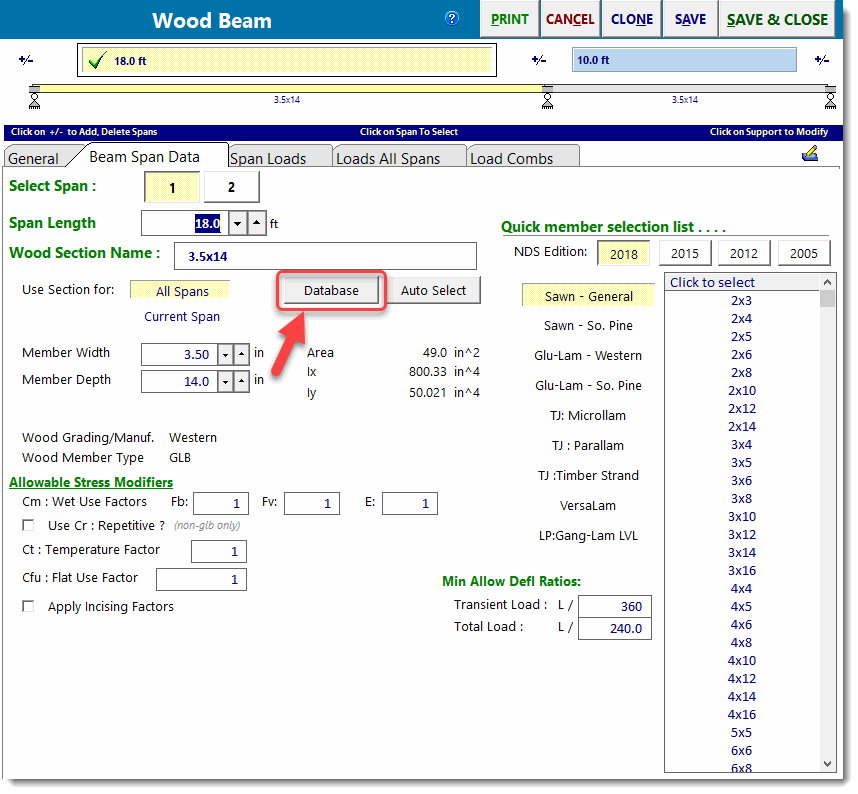Click the middle support symbol to modify it
The width and height of the screenshot is (858, 794).
click(548, 100)
